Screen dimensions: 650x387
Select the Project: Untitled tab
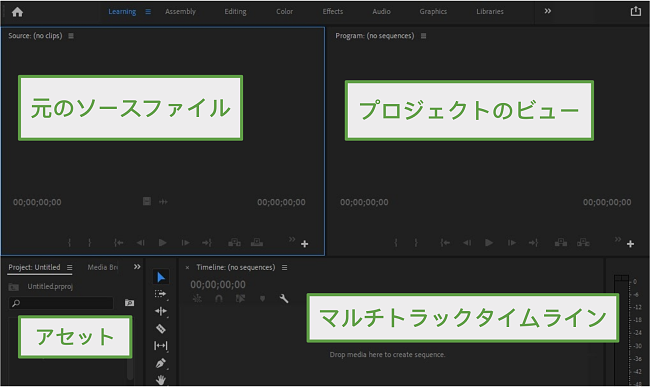34,267
